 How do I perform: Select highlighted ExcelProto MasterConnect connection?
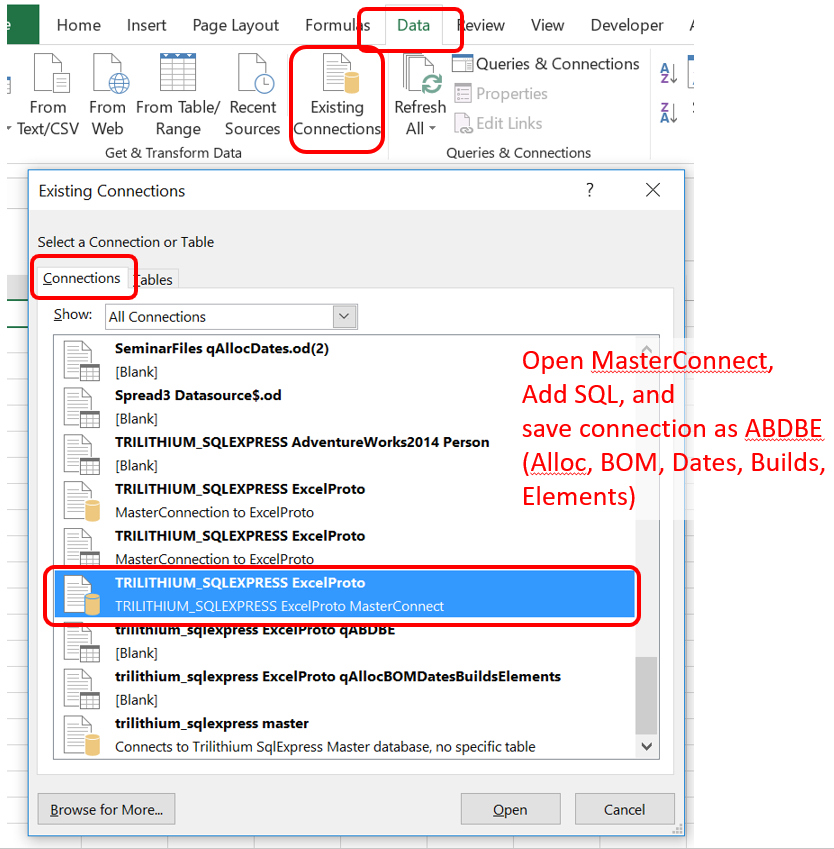pyautogui.click(x=344, y=594)
